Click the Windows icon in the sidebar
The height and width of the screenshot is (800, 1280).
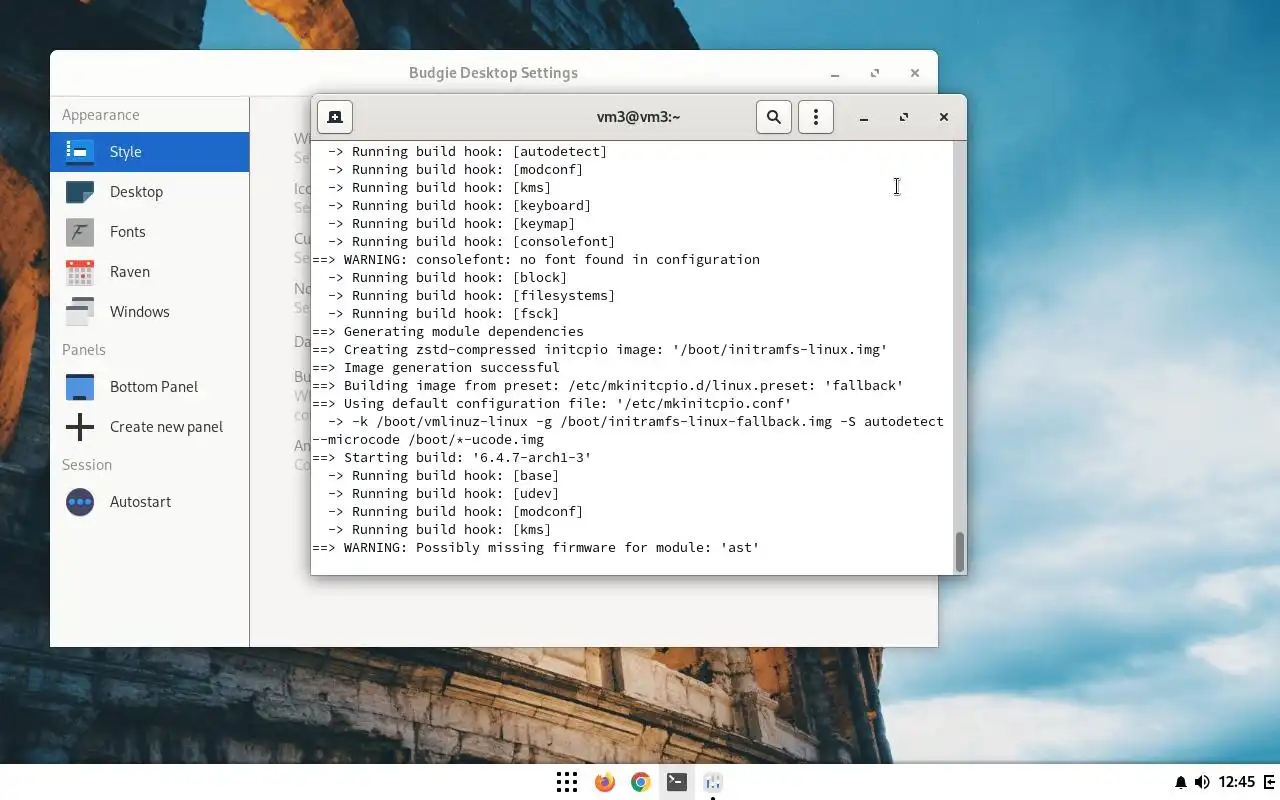coord(80,312)
